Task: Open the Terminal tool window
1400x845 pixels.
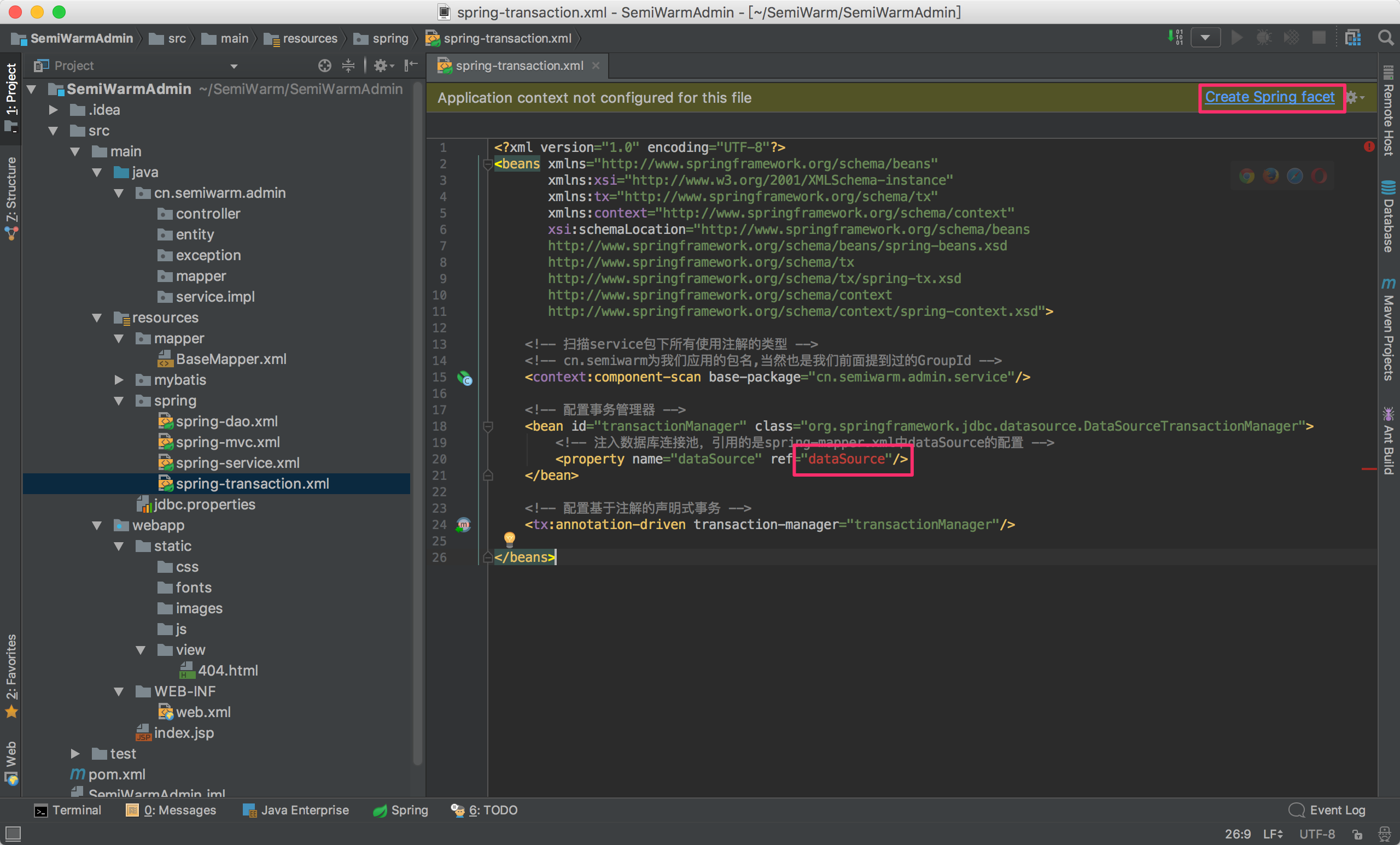Action: [68, 811]
